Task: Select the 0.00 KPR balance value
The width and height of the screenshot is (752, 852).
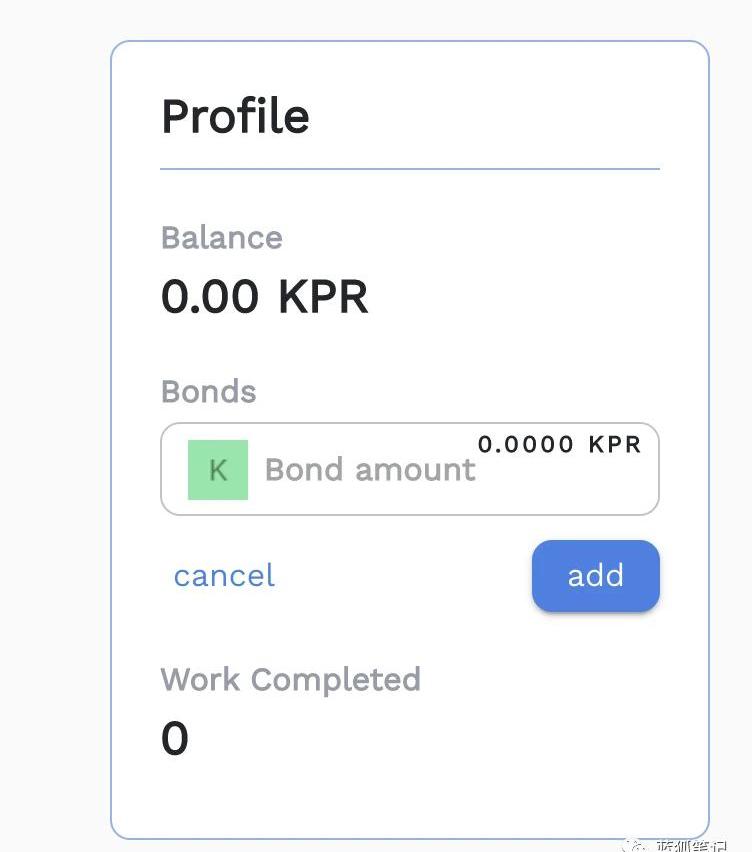Action: click(264, 297)
